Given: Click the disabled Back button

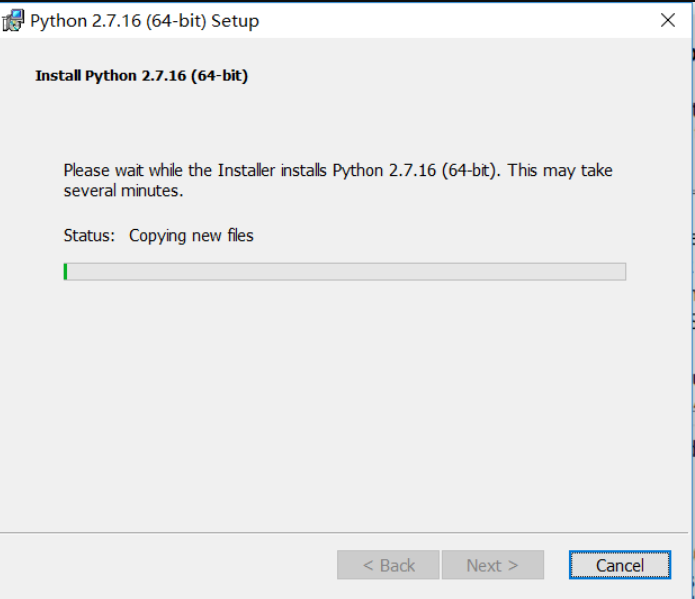Looking at the screenshot, I should click(388, 565).
